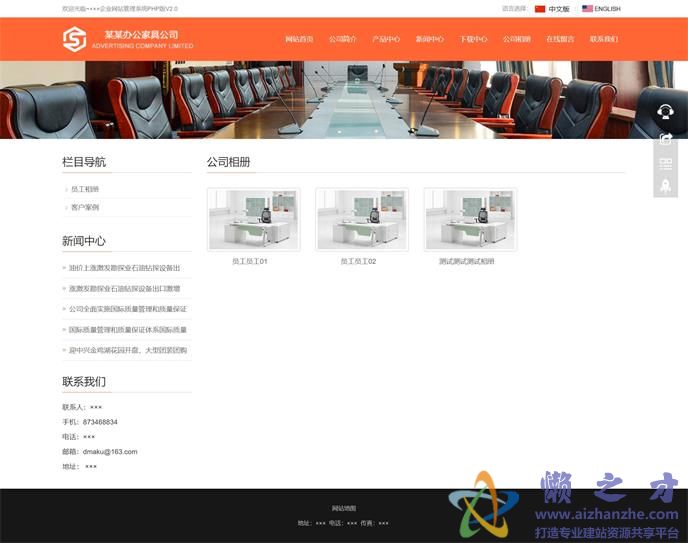
Task: Click the 某某办公家具公司 company name
Action: [141, 35]
